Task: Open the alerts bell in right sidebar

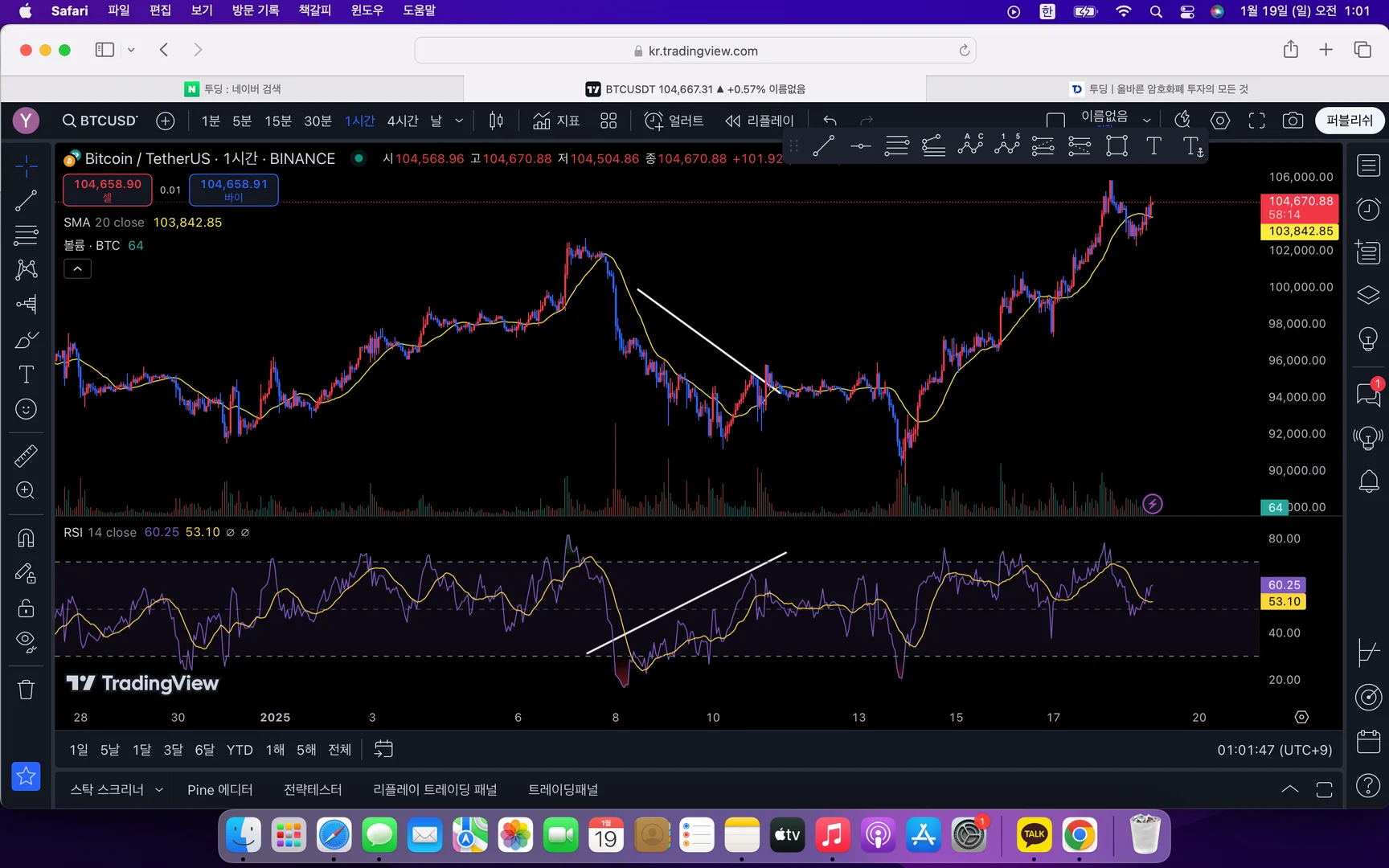Action: pyautogui.click(x=1368, y=481)
